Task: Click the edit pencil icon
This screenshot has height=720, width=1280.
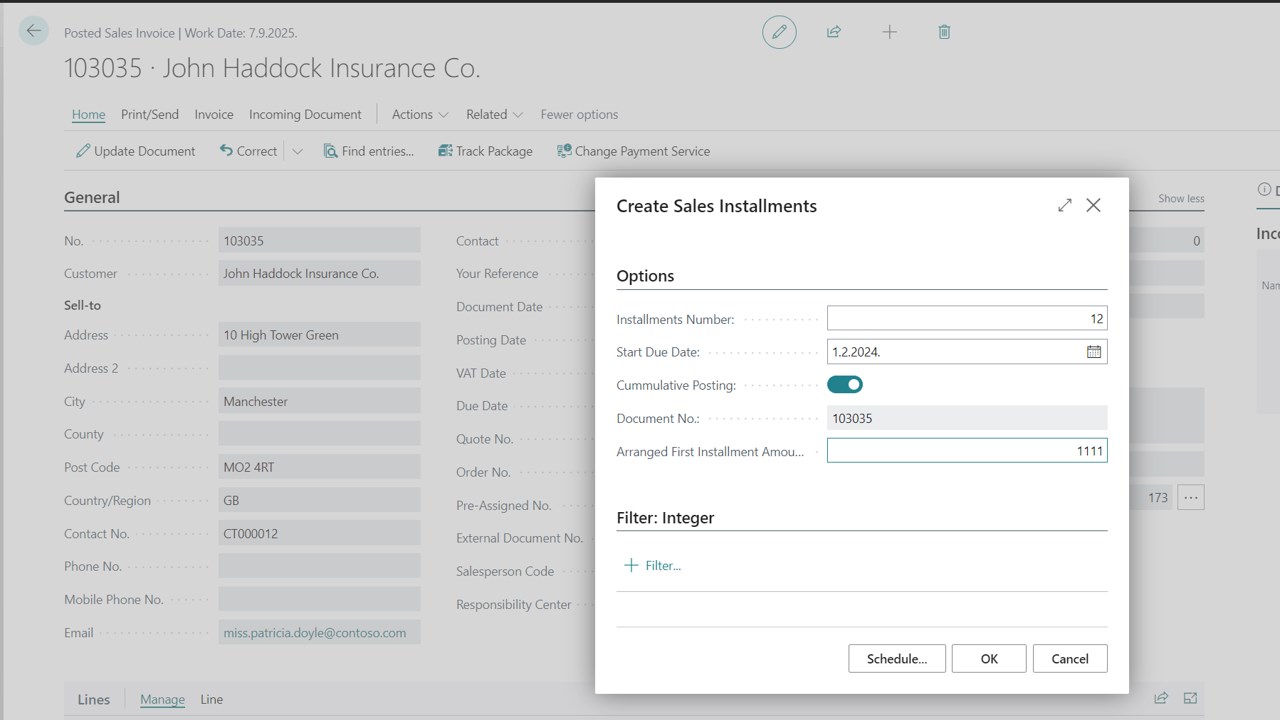Action: click(x=779, y=32)
